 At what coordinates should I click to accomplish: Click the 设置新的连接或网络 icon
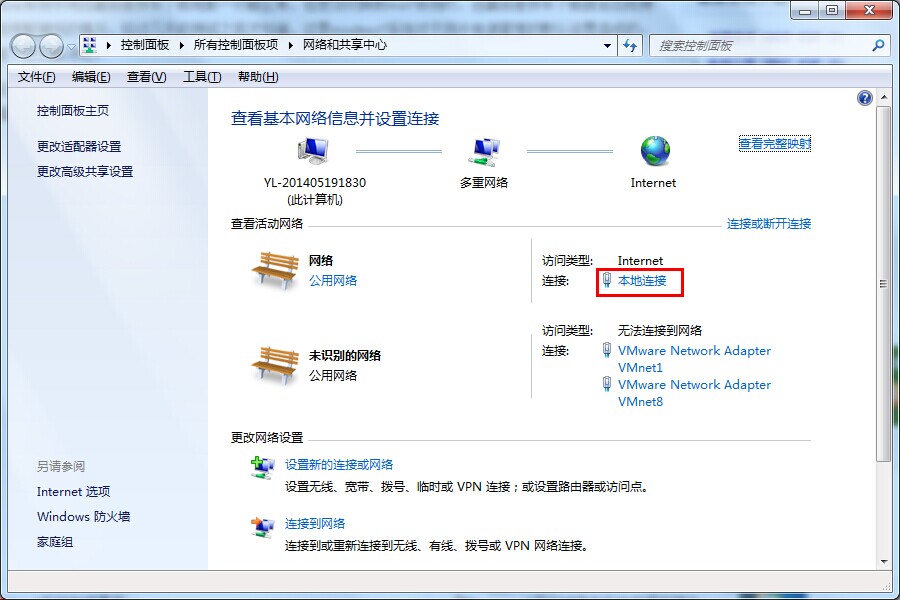(x=263, y=468)
